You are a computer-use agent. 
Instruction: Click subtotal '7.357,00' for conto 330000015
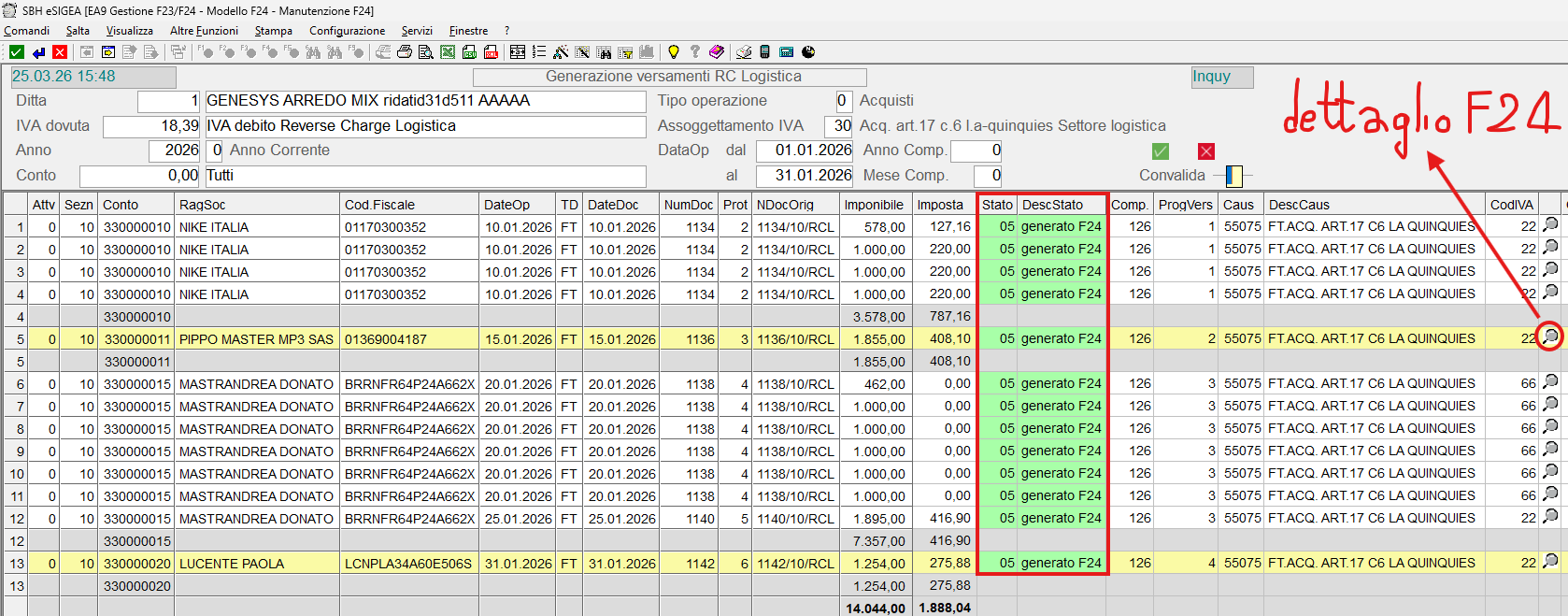874,540
